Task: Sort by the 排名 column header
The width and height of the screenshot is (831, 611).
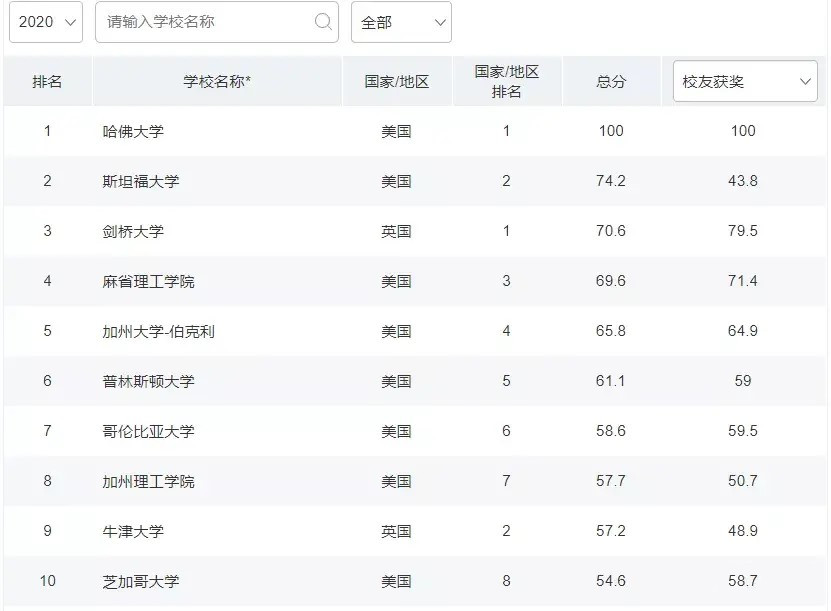Action: point(46,81)
